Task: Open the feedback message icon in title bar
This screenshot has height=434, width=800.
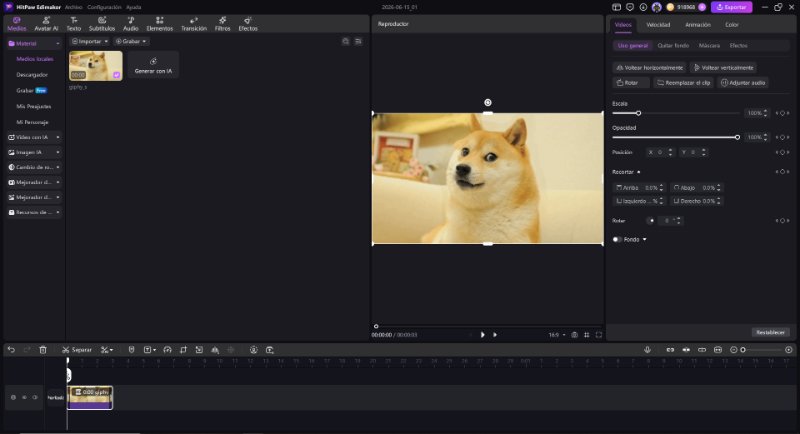Action: point(630,7)
